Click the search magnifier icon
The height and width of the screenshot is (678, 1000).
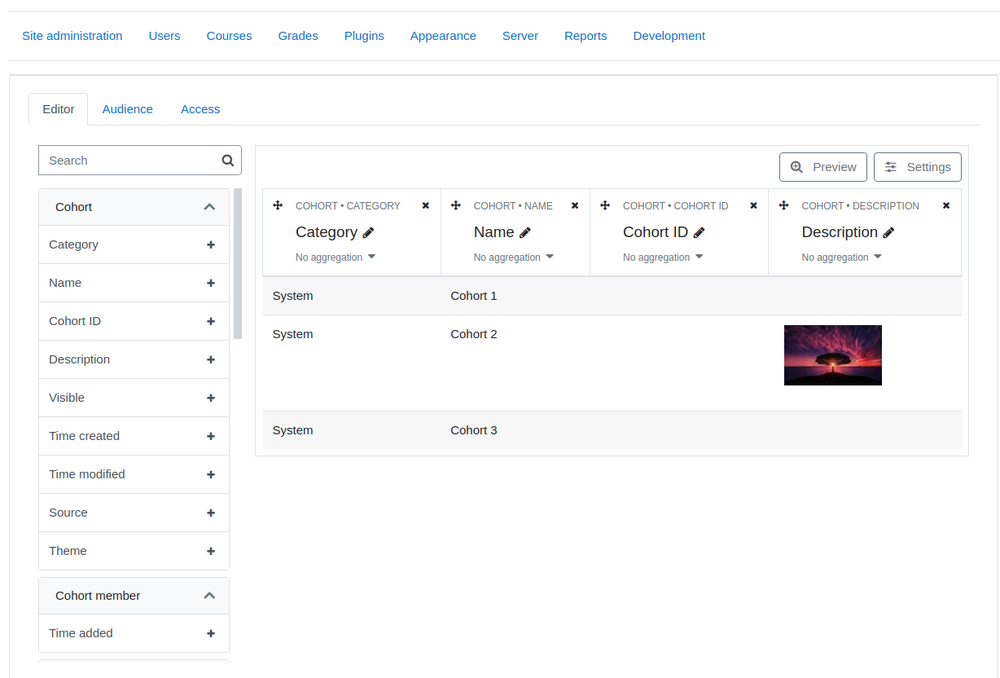(228, 161)
